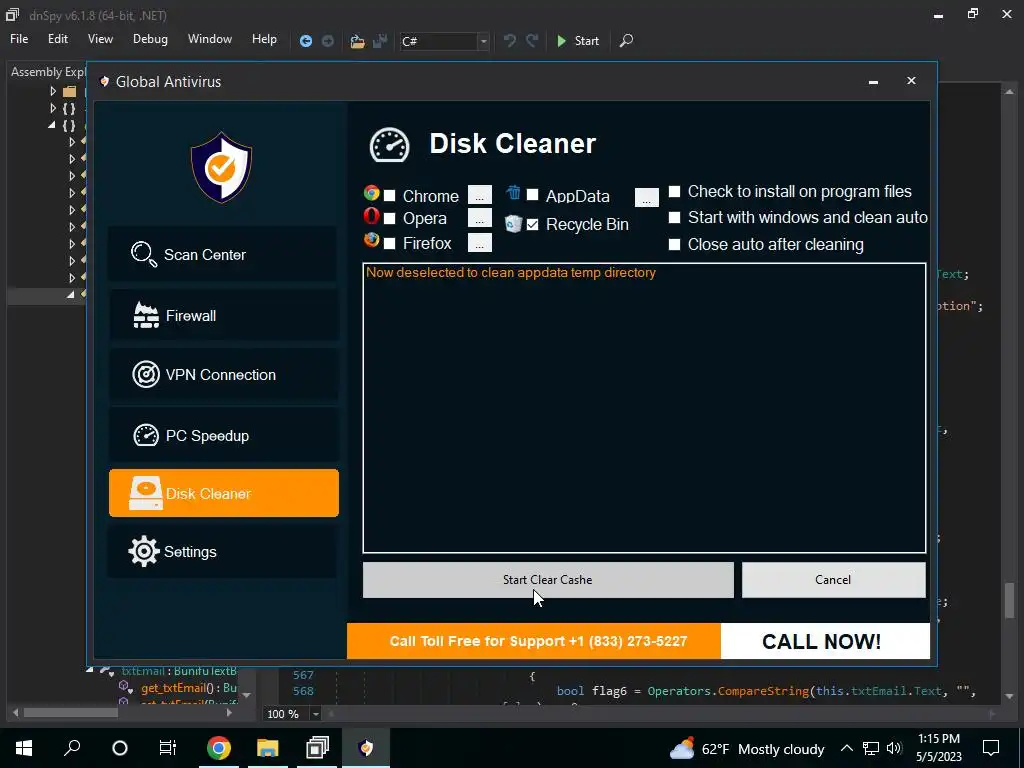1024x768 pixels.
Task: Open the VPN Connection section
Action: (x=223, y=375)
